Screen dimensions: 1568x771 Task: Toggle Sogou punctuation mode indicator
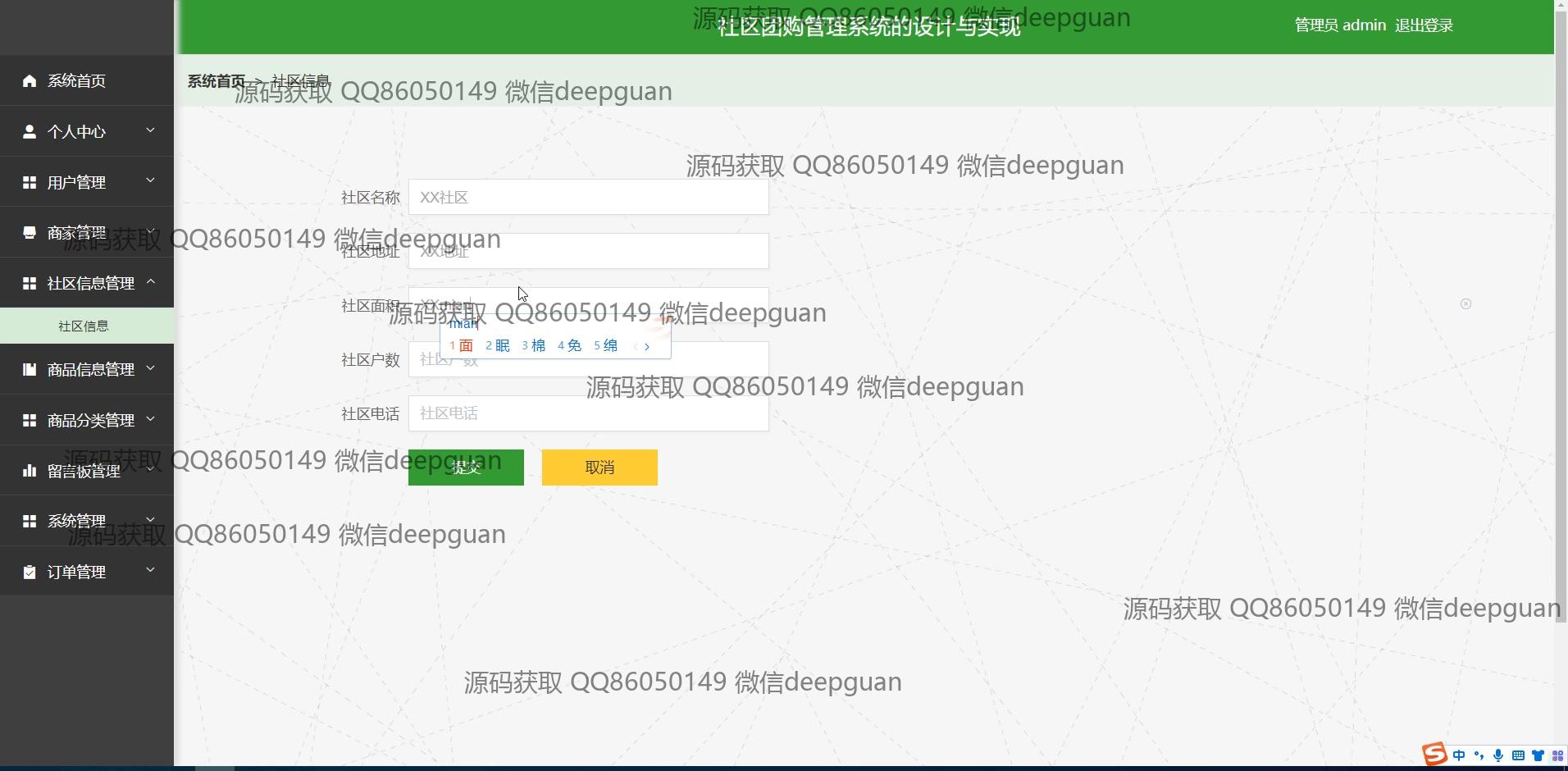point(1479,755)
